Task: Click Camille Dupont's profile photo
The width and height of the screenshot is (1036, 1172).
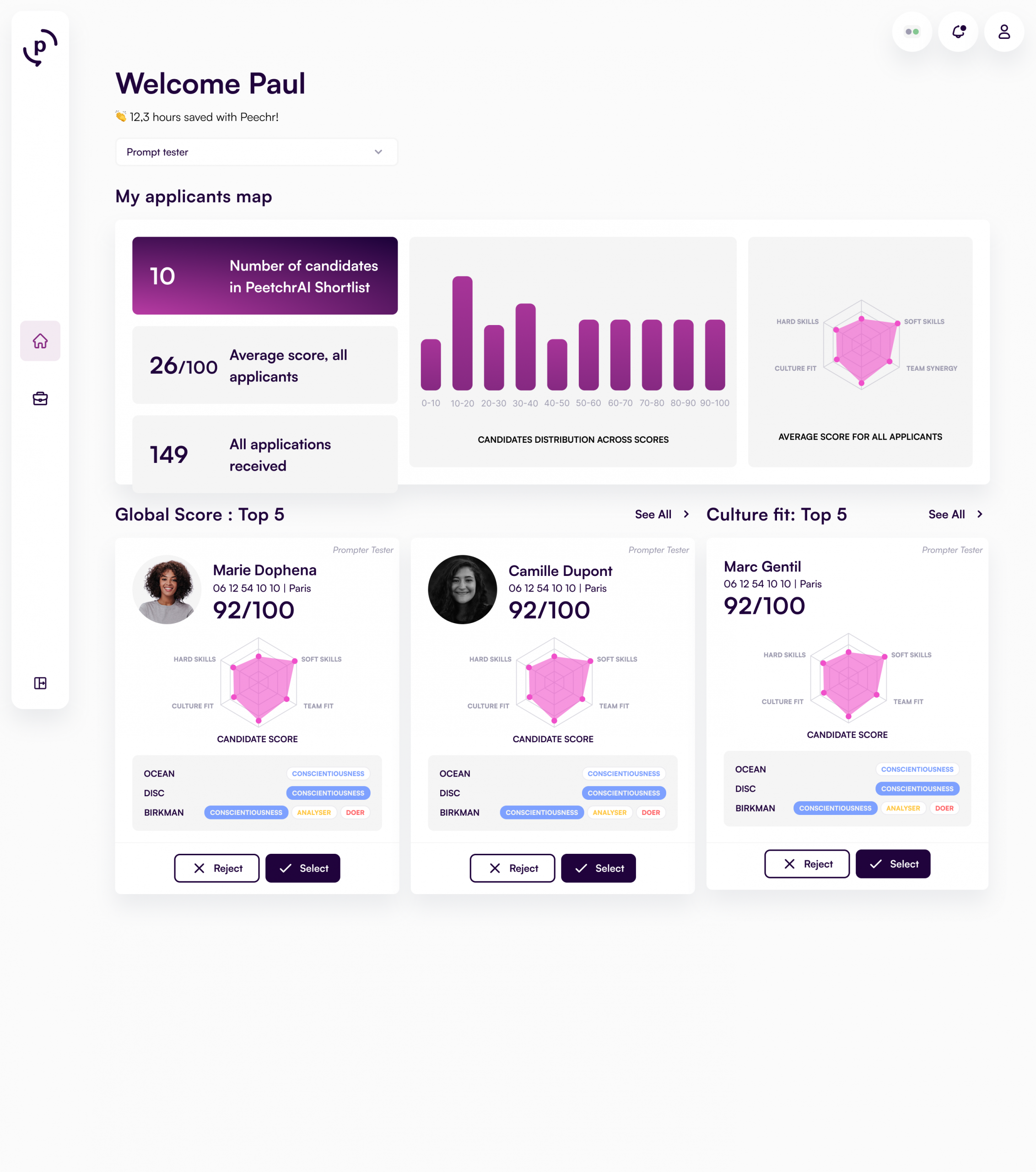Action: point(463,590)
